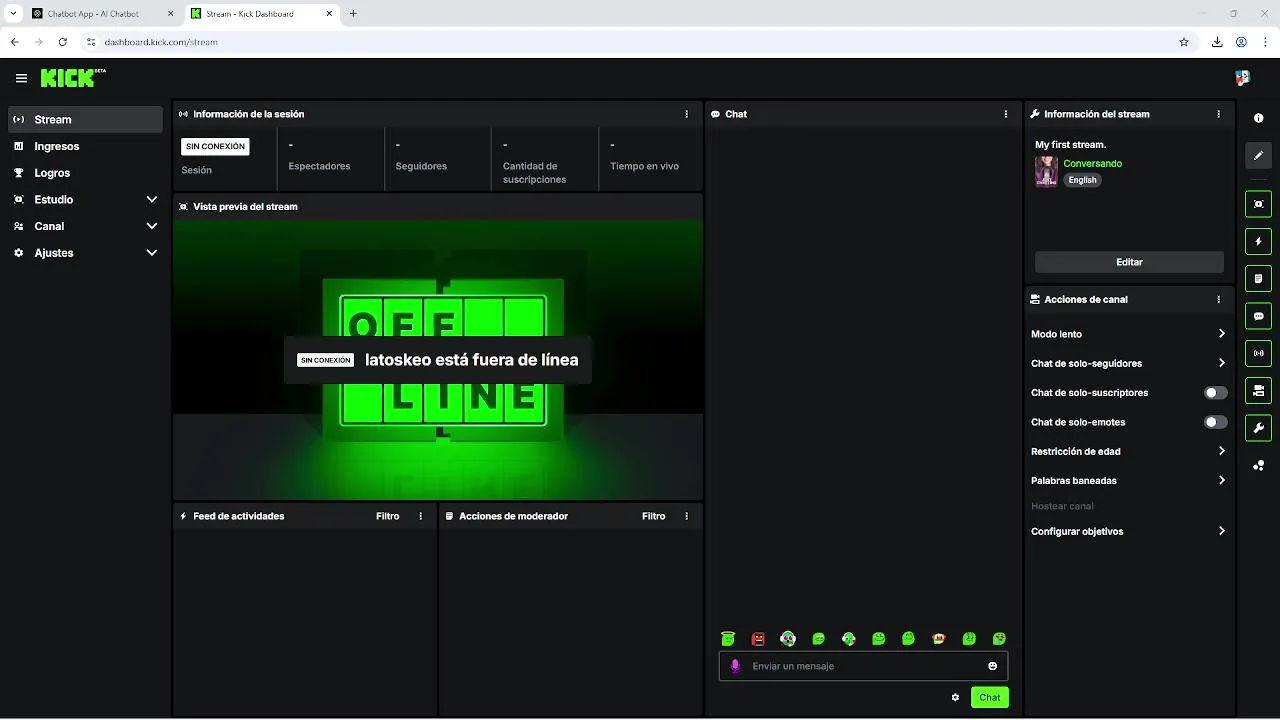The height and width of the screenshot is (720, 1280).
Task: Toggle the lightning activity feed icon in the right sidebar
Action: click(1258, 241)
